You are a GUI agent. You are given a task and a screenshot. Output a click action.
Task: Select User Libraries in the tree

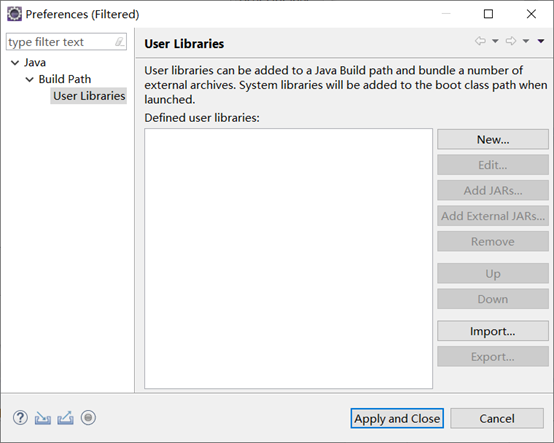click(89, 96)
